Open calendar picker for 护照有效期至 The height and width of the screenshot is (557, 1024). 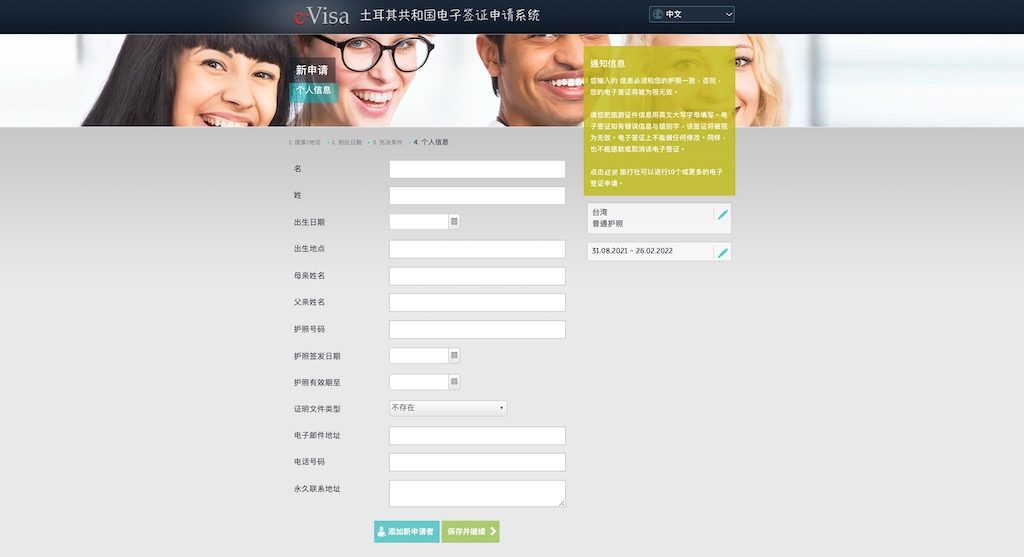point(454,382)
